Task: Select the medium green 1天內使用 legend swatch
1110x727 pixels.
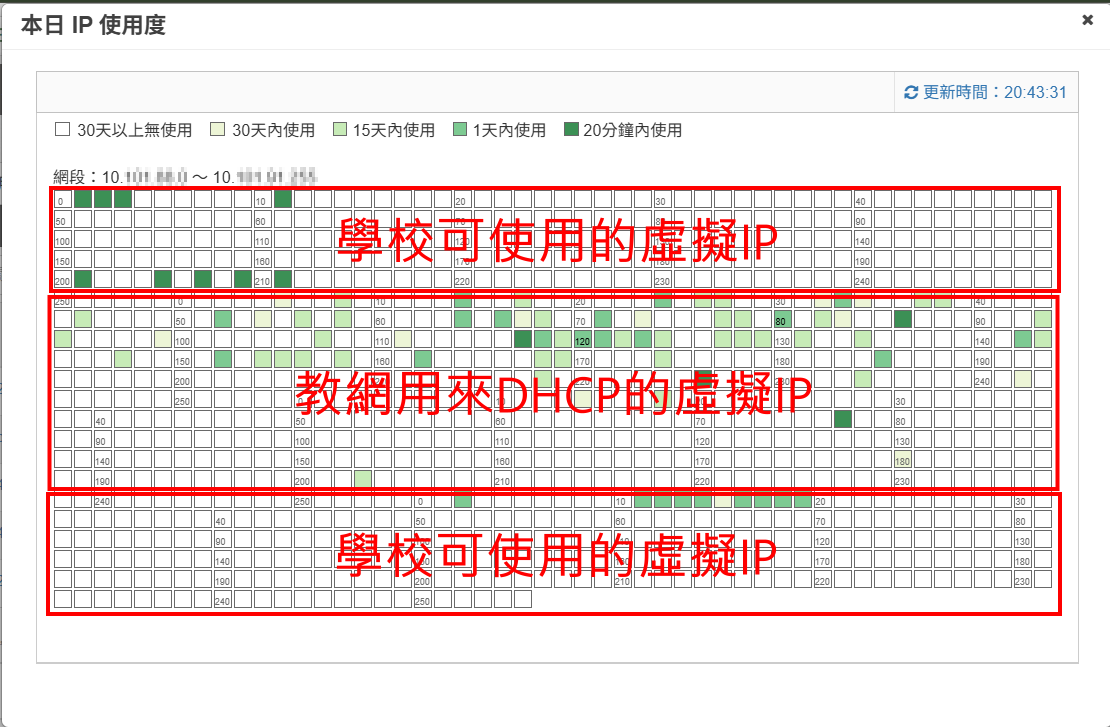Action: (460, 130)
